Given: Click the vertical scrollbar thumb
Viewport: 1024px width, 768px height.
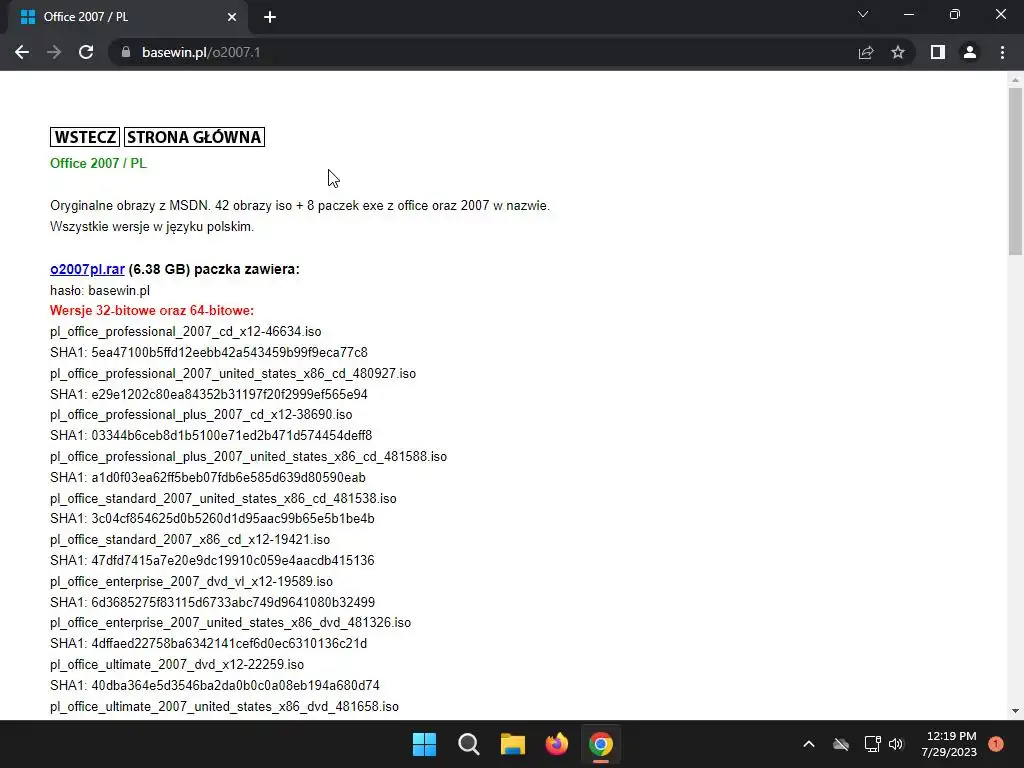Looking at the screenshot, I should [1016, 171].
